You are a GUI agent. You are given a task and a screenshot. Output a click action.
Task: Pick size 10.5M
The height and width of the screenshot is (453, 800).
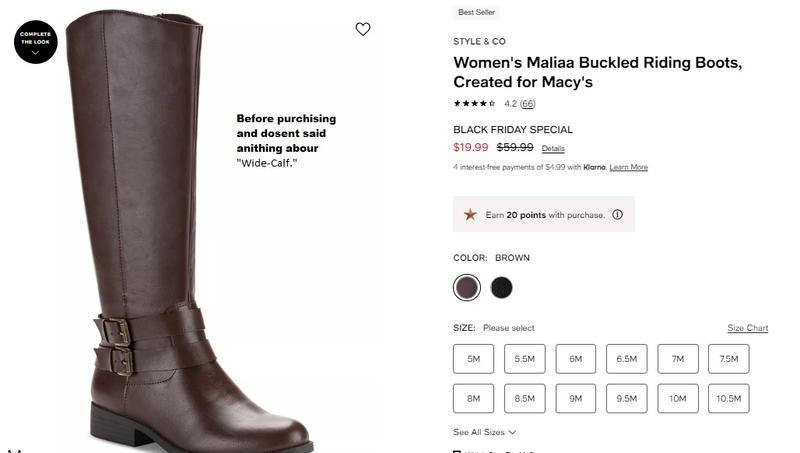[728, 398]
